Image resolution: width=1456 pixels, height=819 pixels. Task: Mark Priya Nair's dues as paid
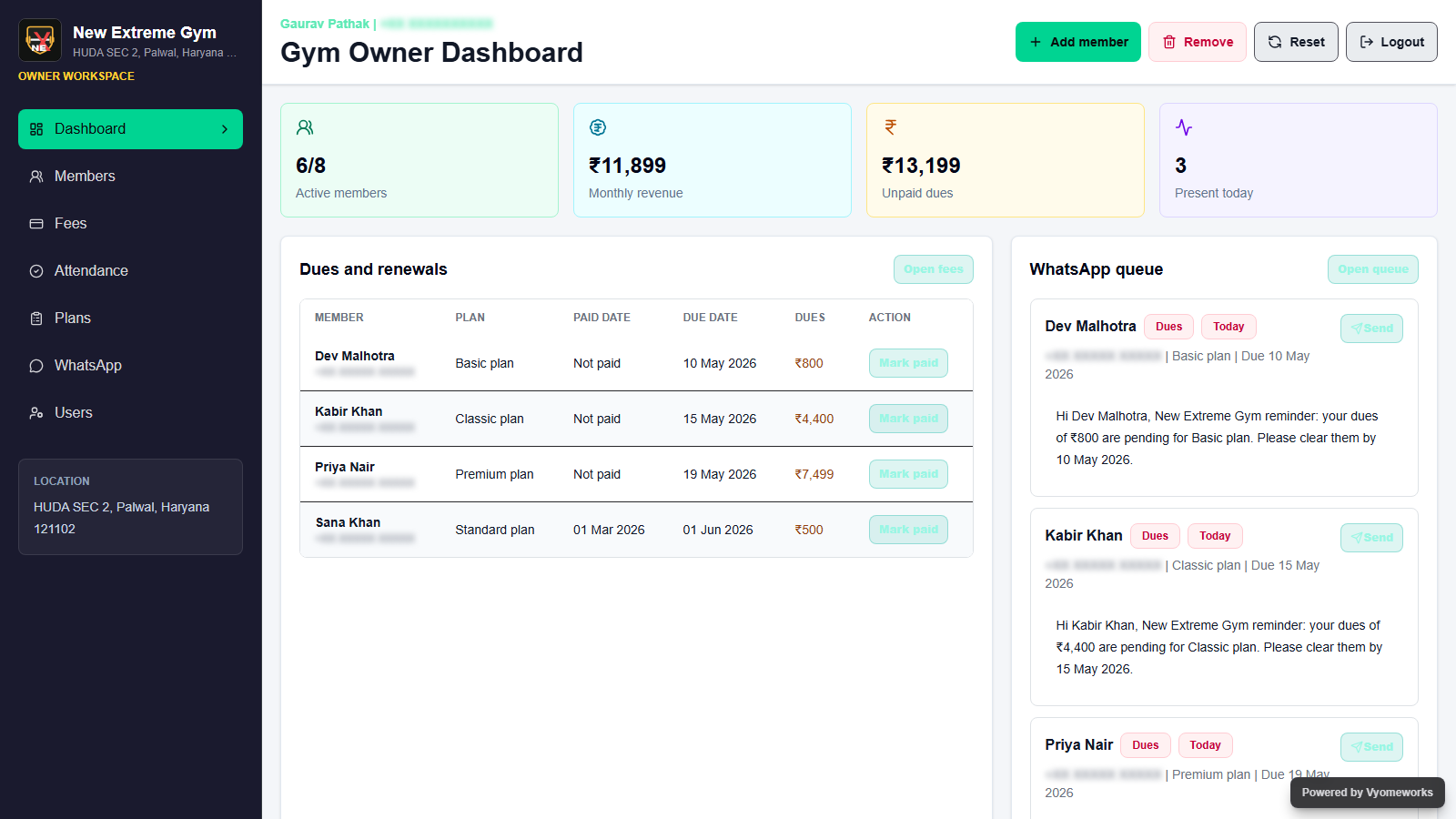point(908,474)
